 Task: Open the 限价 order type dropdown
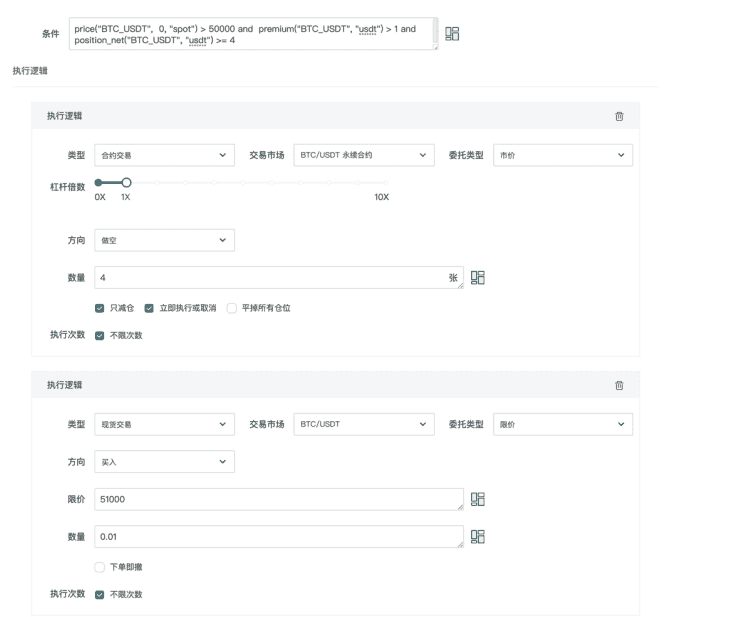[563, 424]
